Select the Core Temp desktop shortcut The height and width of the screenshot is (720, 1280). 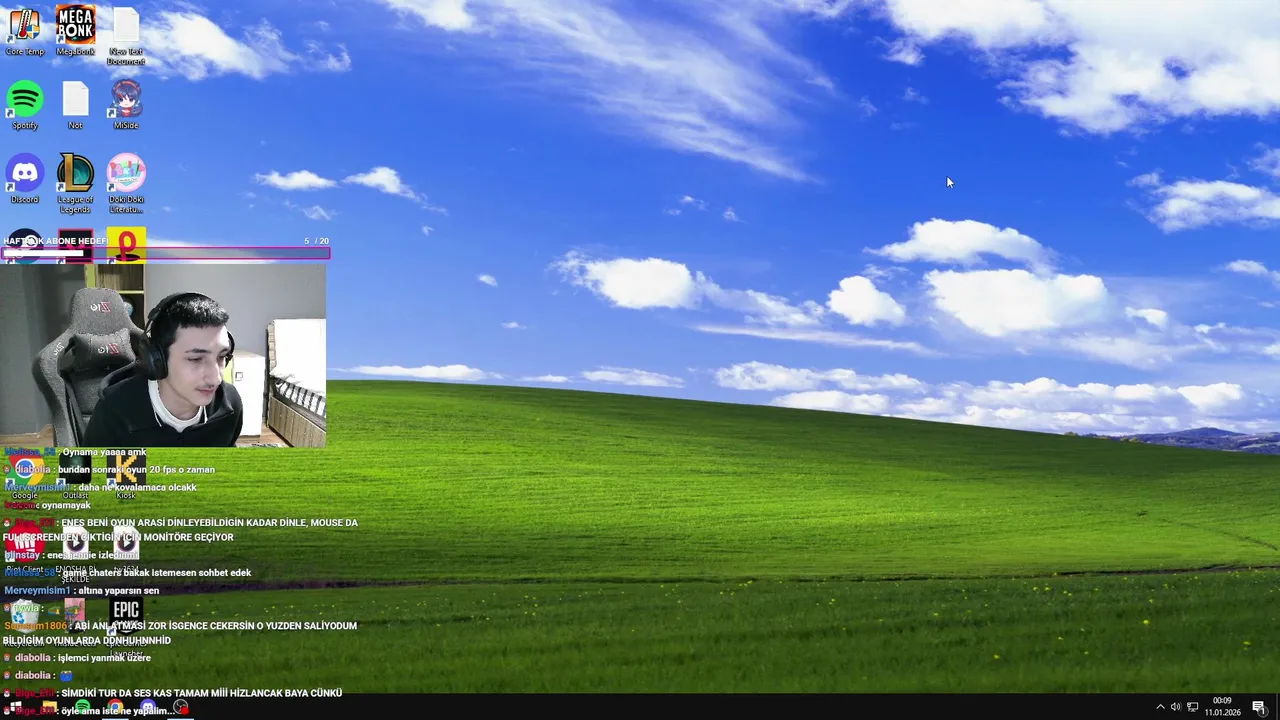point(25,31)
